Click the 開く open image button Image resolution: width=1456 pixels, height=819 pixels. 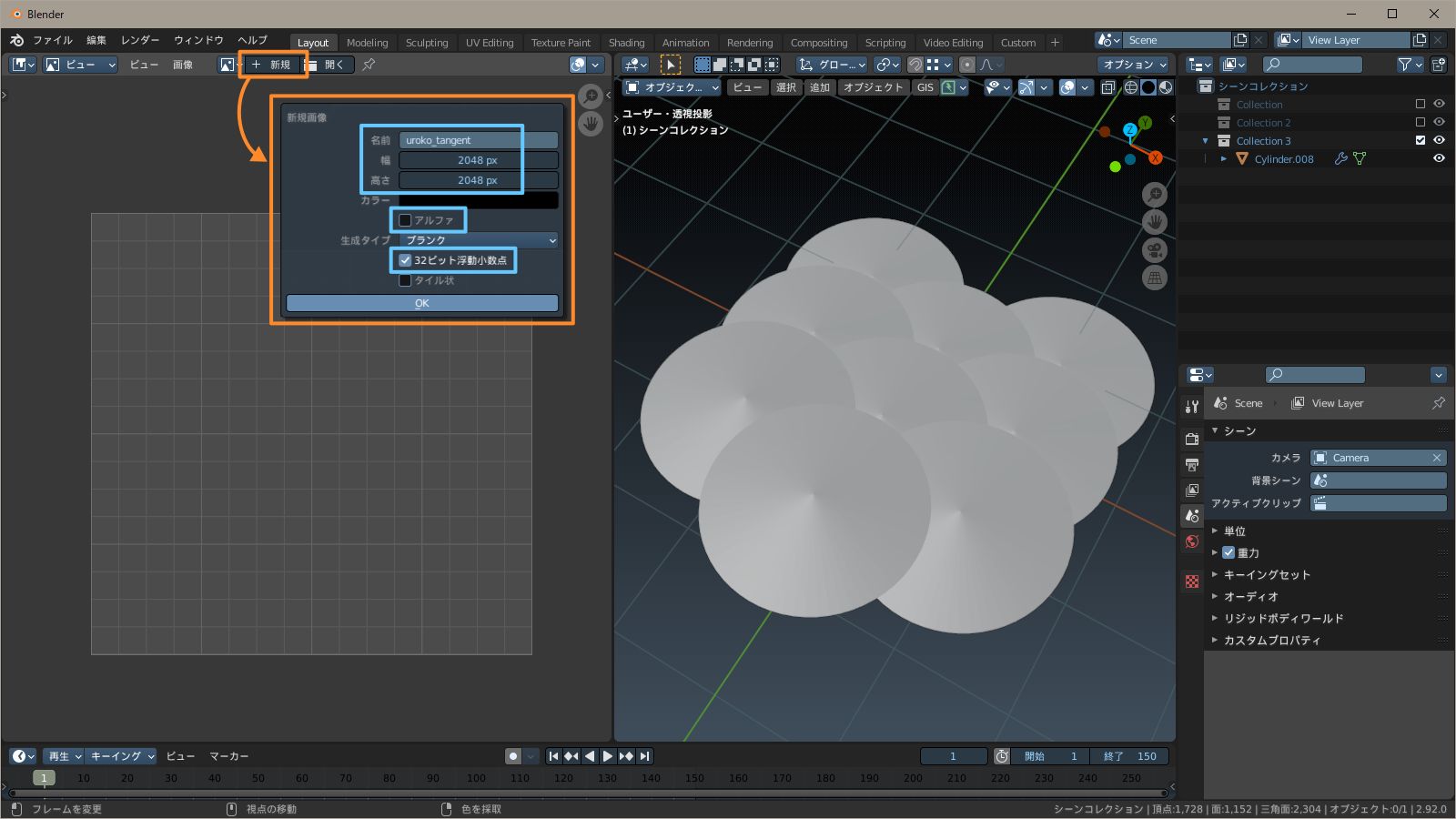327,65
